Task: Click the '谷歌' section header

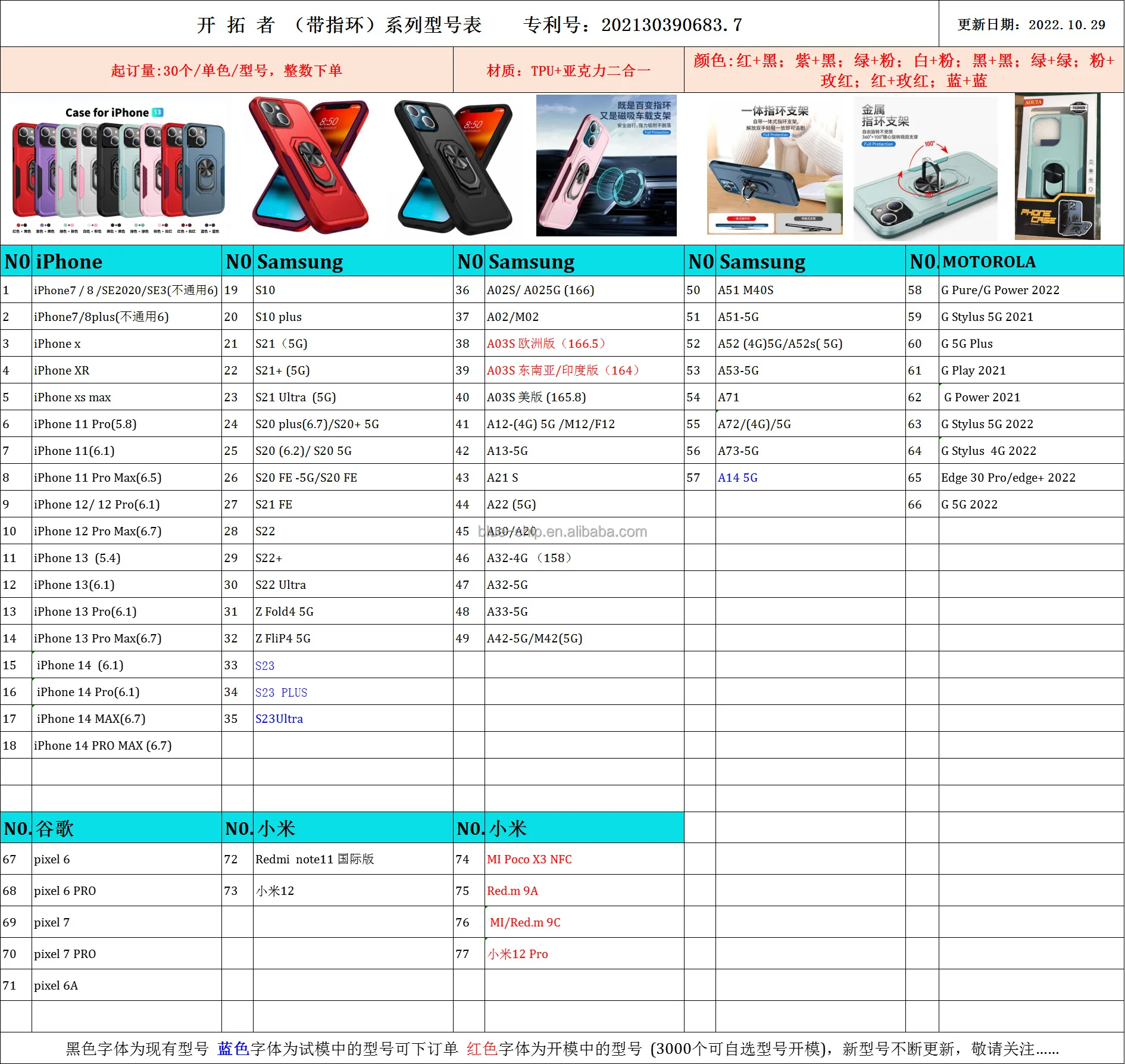Action: tap(127, 828)
